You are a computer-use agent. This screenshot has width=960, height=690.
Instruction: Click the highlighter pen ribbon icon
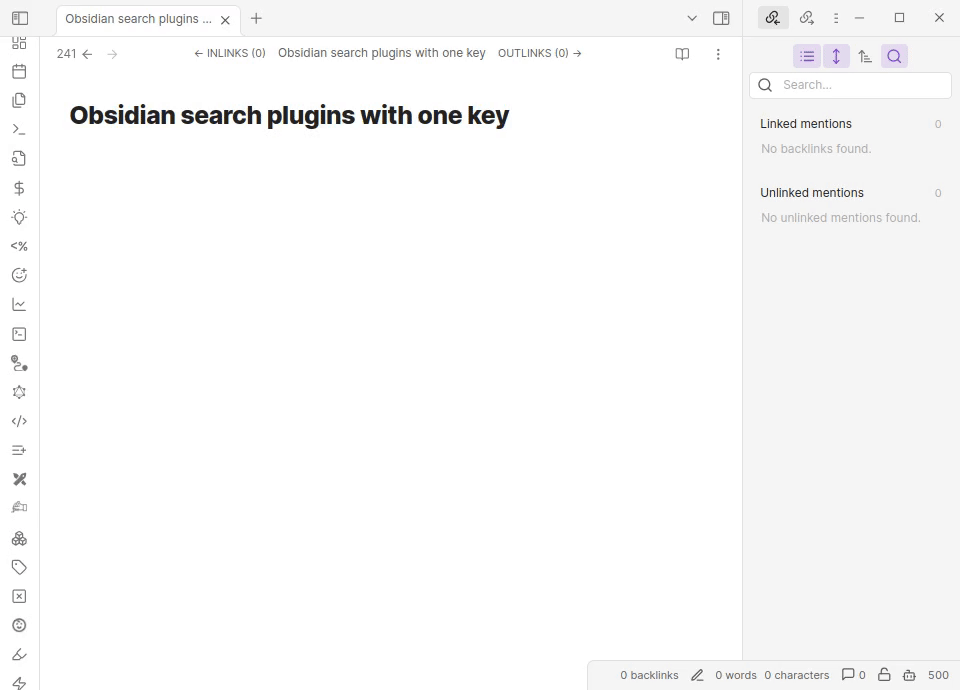(x=19, y=654)
